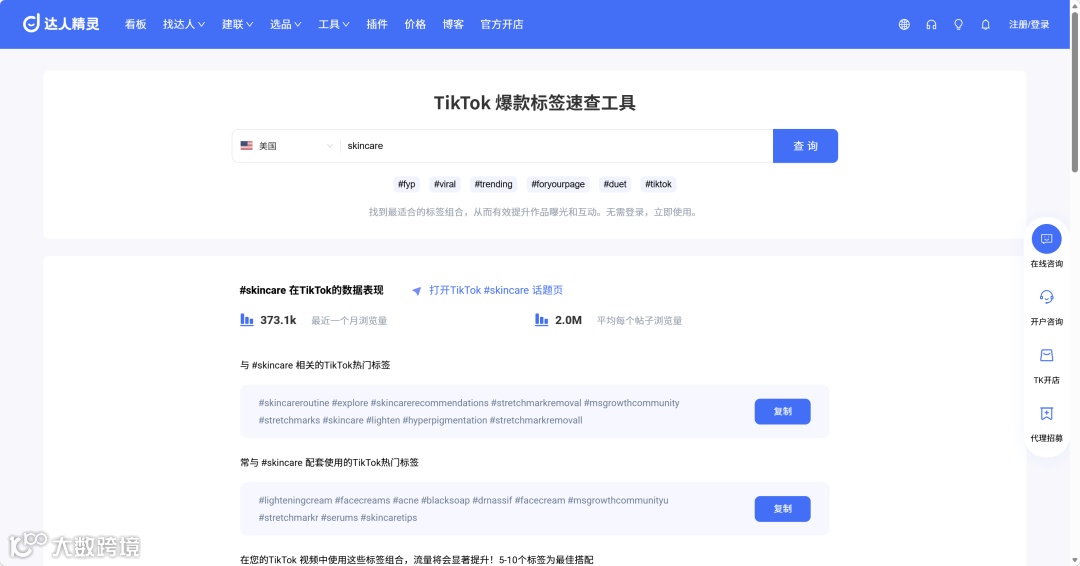Expand the 选品 dropdown menu
The width and height of the screenshot is (1080, 566).
click(x=285, y=24)
